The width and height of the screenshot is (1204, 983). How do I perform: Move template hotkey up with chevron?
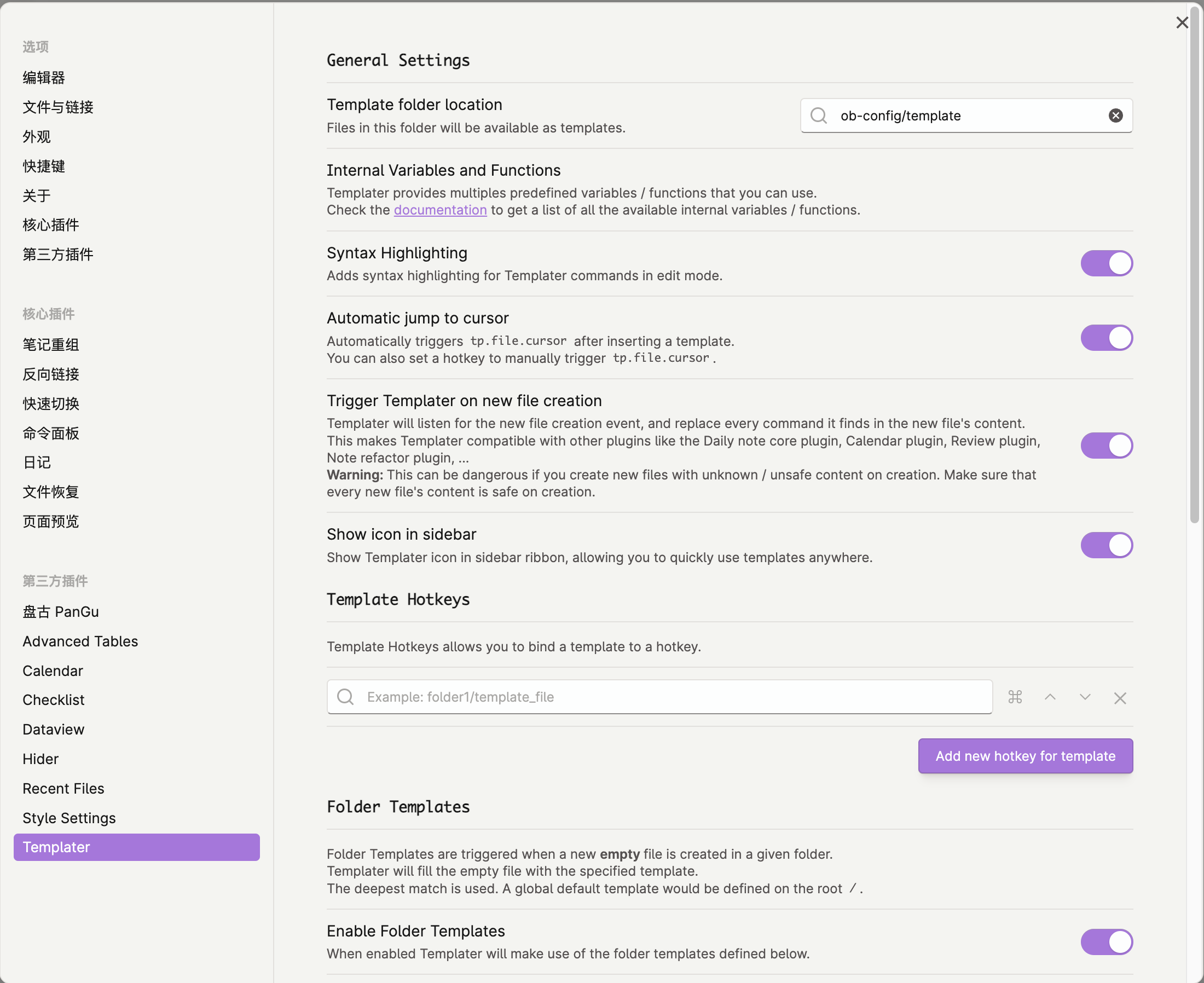[1050, 697]
